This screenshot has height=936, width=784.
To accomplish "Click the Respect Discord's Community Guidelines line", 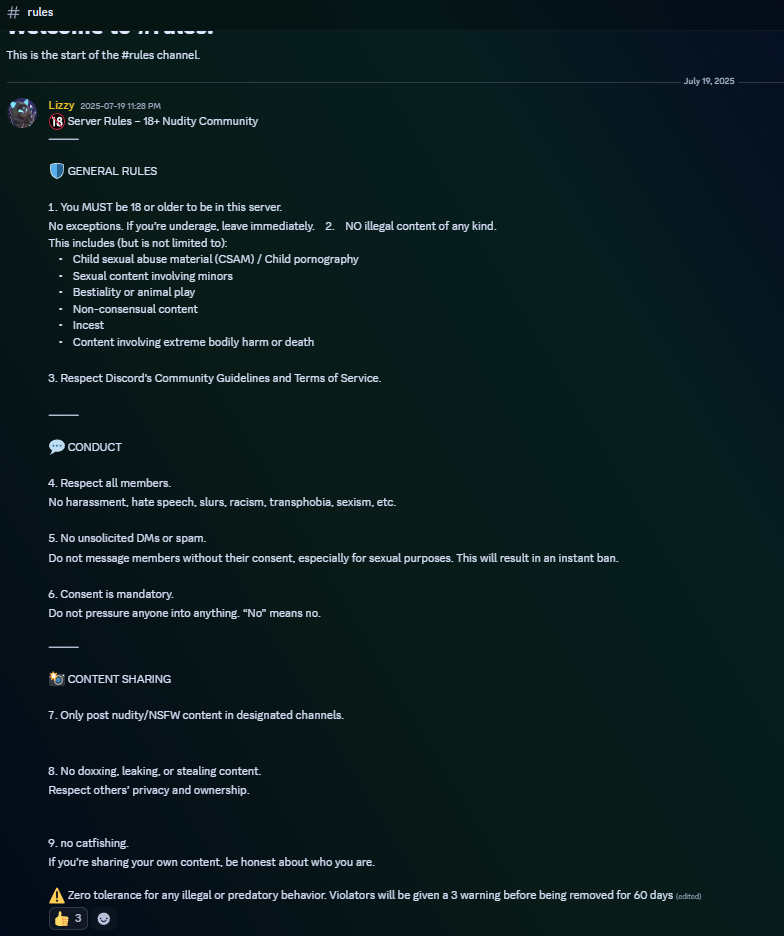I will (x=214, y=378).
